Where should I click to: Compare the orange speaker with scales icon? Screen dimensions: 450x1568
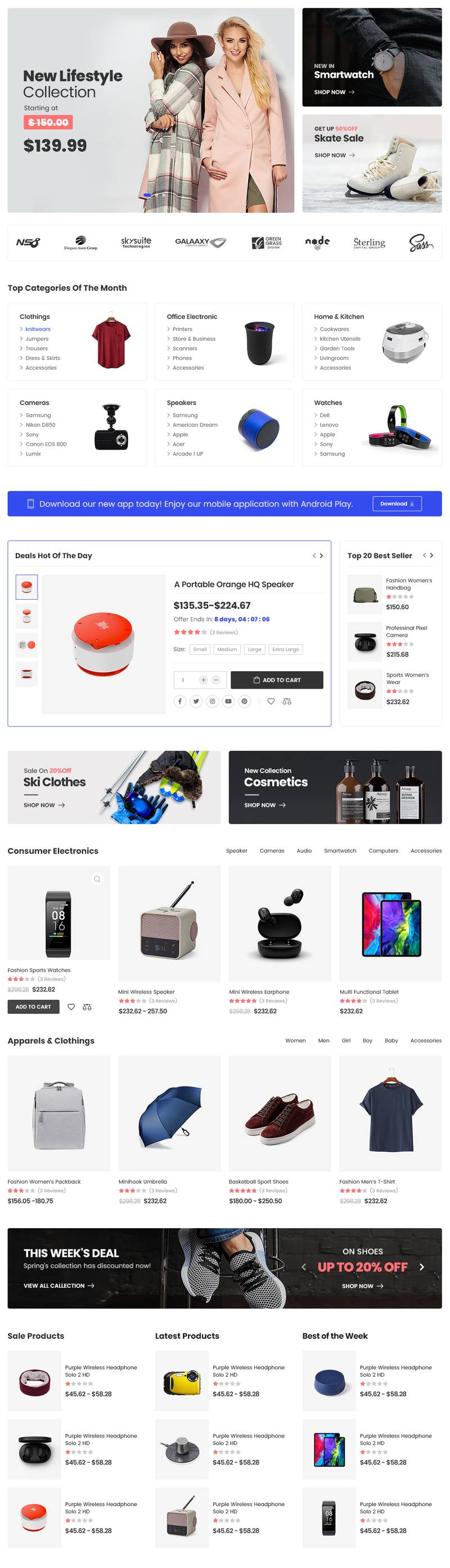click(287, 701)
